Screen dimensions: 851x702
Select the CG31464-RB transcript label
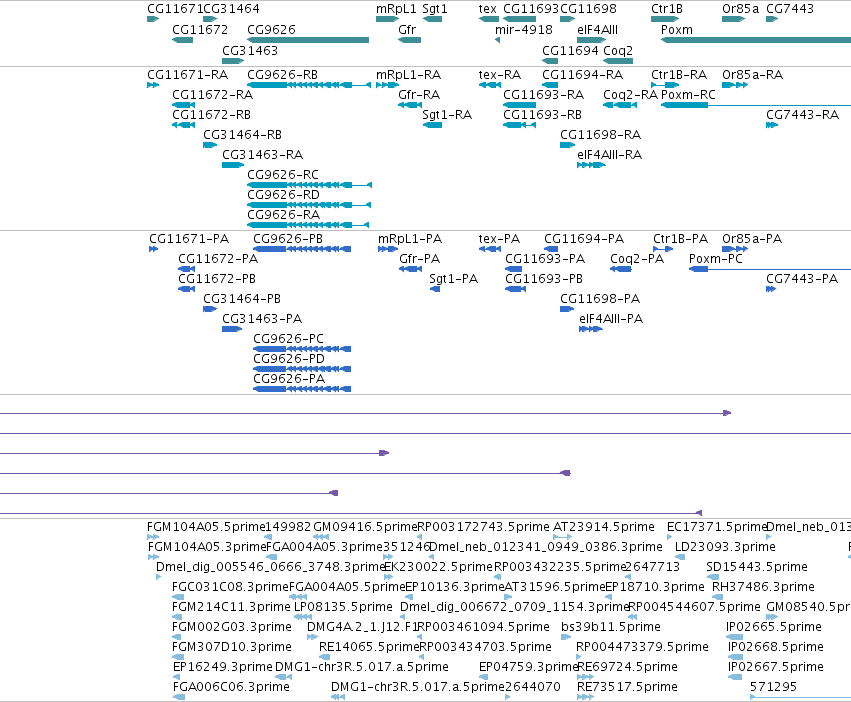coord(242,135)
